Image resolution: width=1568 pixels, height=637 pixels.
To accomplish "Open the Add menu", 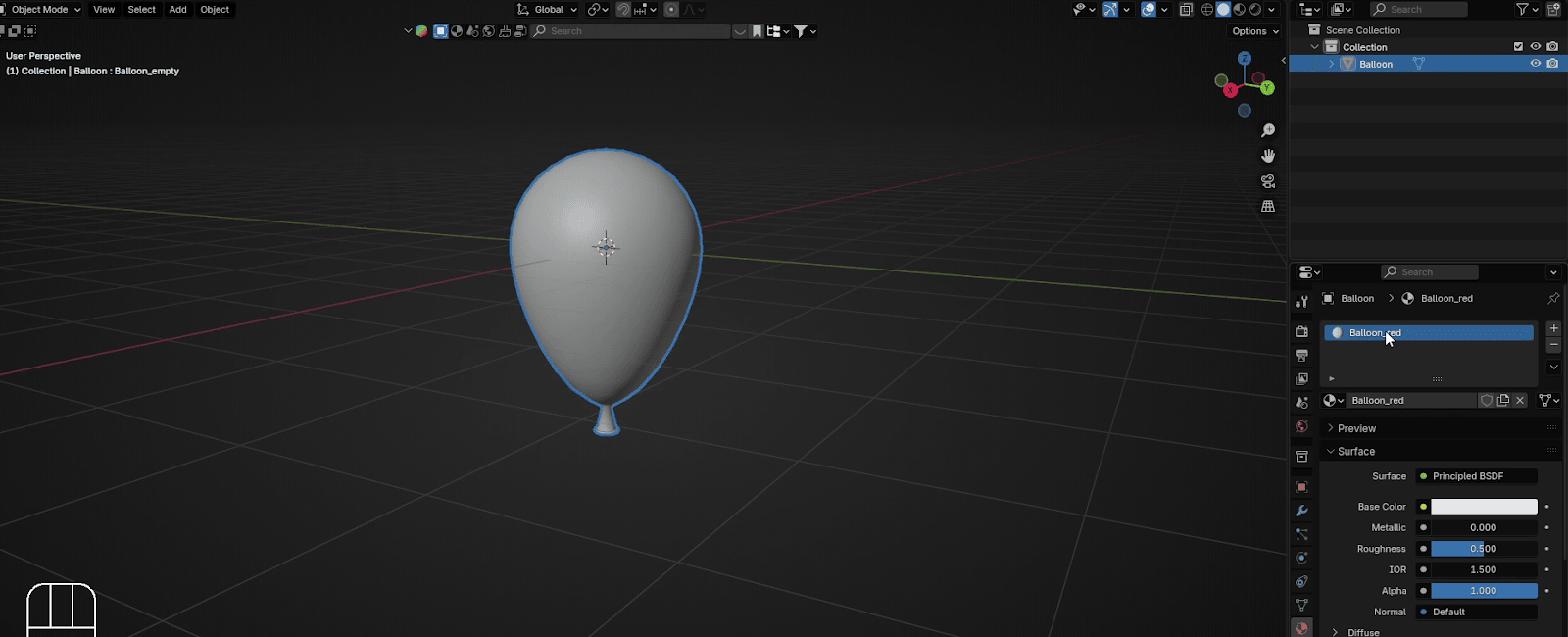I will (177, 10).
